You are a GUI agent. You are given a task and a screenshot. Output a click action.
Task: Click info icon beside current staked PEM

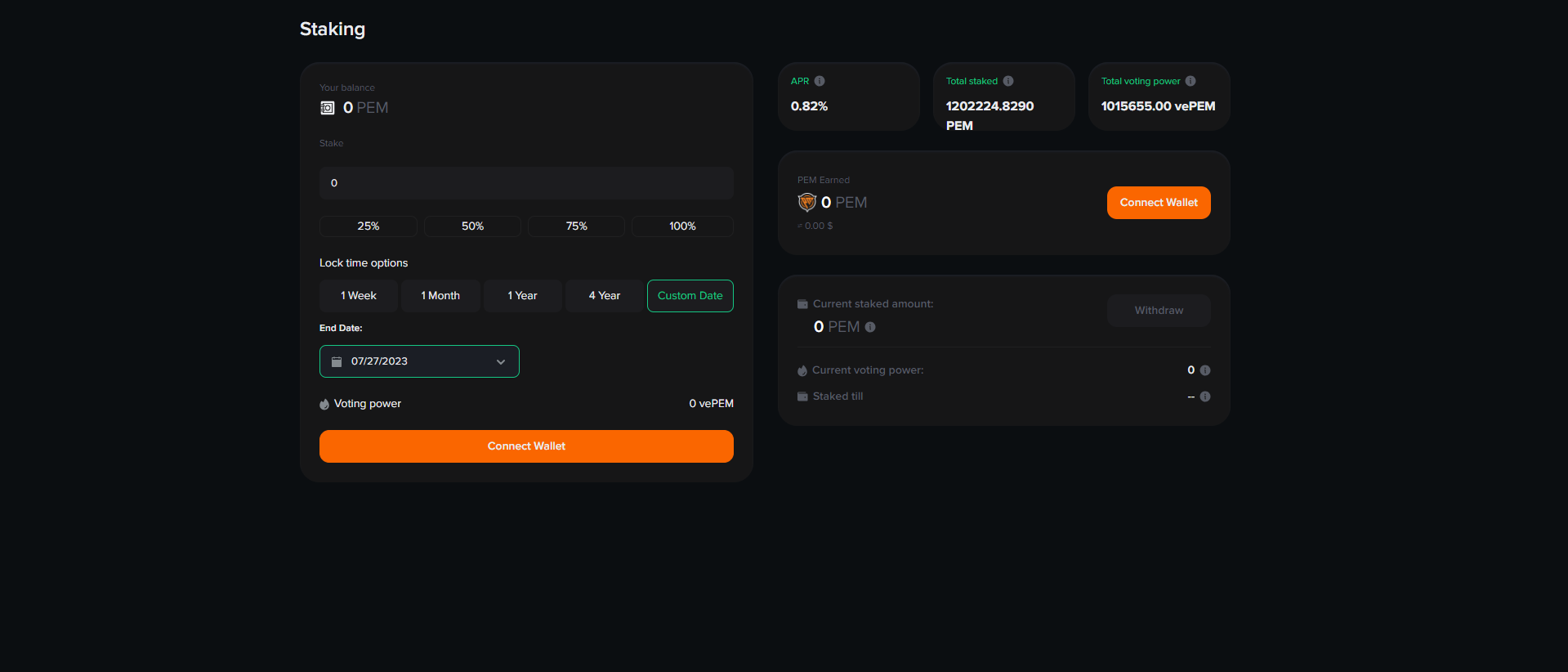870,327
